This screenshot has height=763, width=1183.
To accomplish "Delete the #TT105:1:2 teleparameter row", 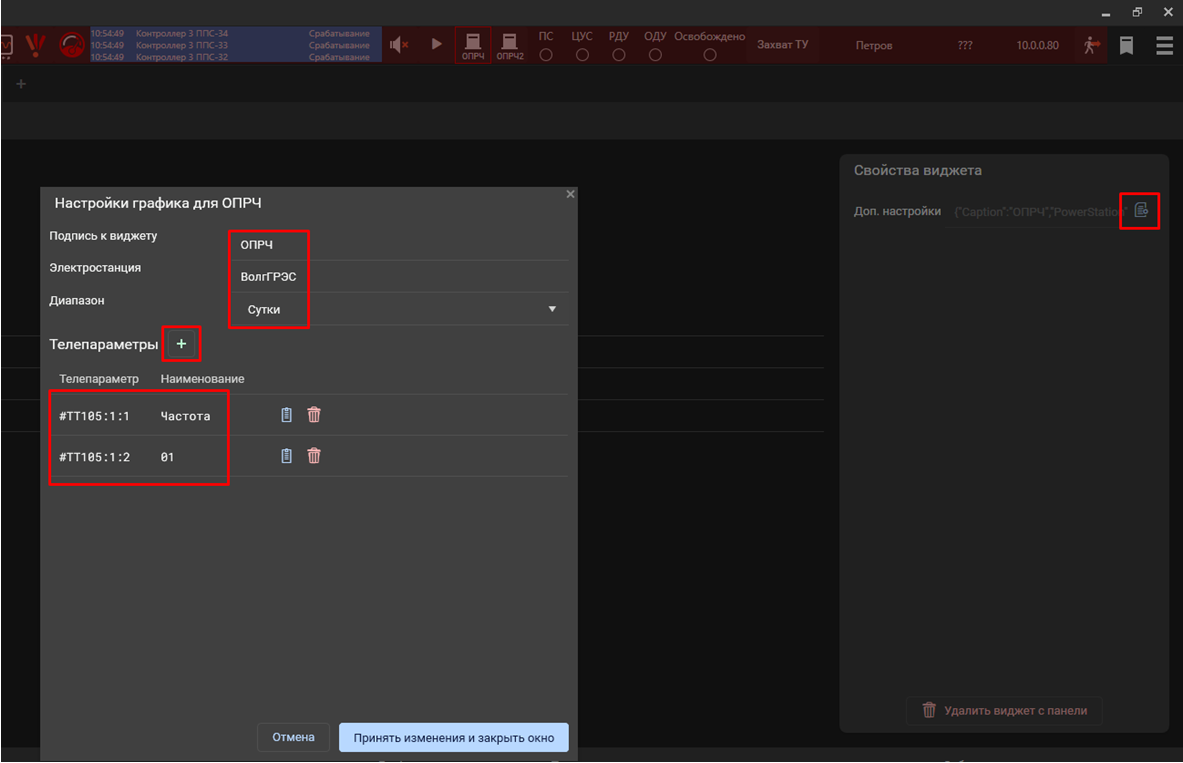I will [314, 456].
